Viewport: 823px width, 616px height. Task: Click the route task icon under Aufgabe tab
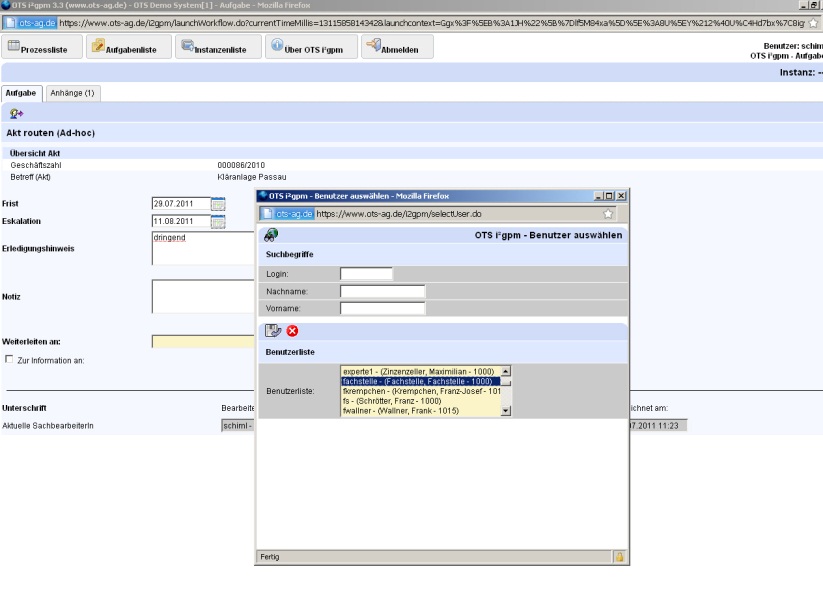point(17,114)
